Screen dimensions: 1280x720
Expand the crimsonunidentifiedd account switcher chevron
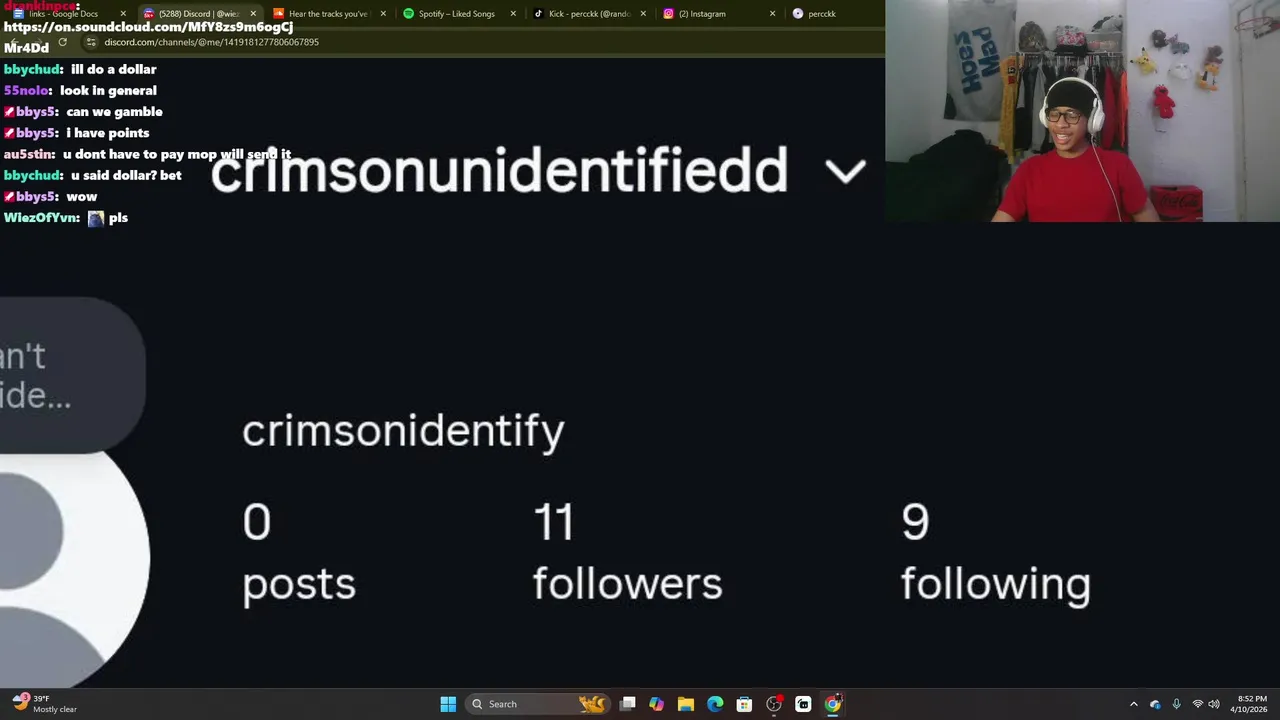[845, 171]
